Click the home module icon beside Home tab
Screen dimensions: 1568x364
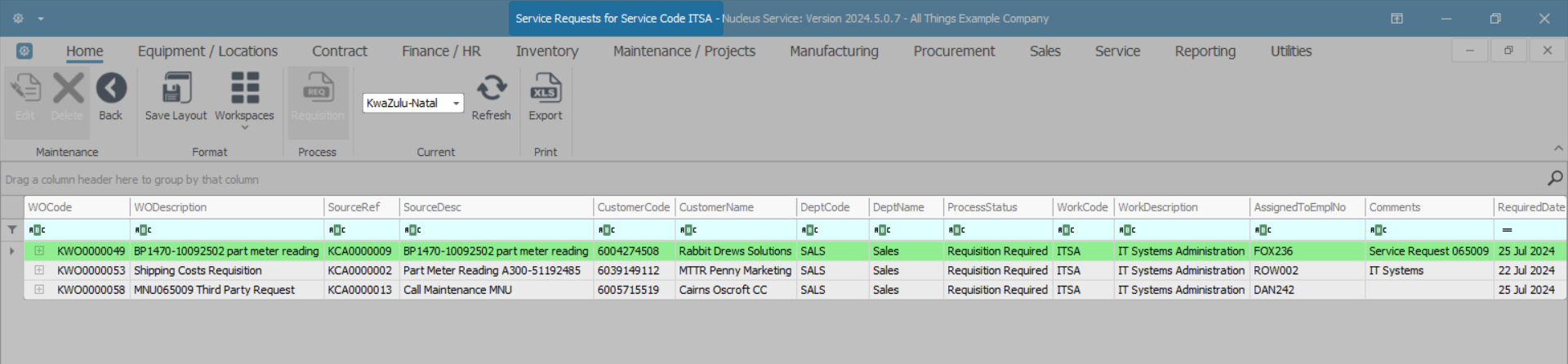[x=24, y=51]
